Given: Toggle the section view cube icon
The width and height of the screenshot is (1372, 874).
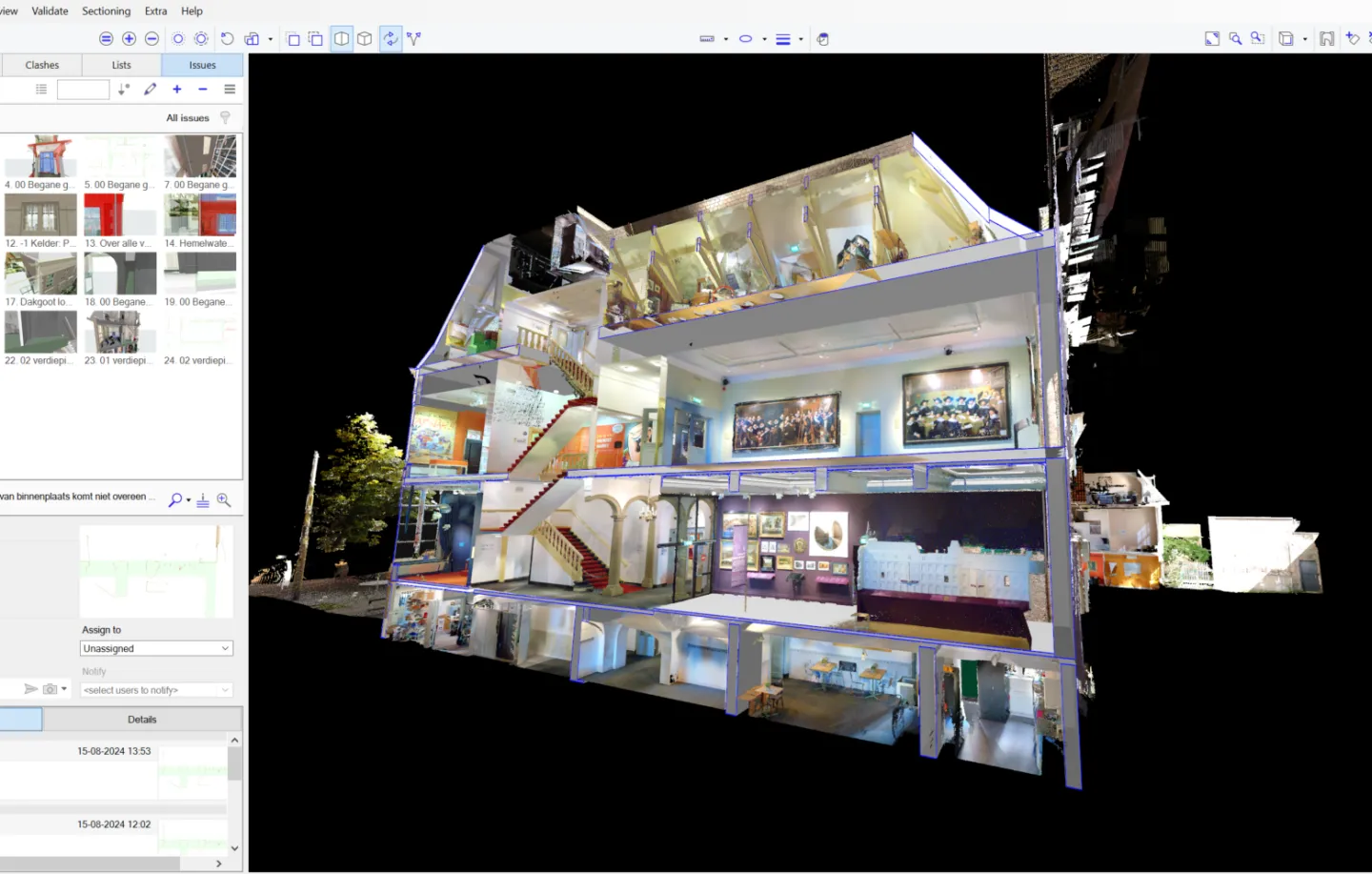Looking at the screenshot, I should pyautogui.click(x=340, y=39).
